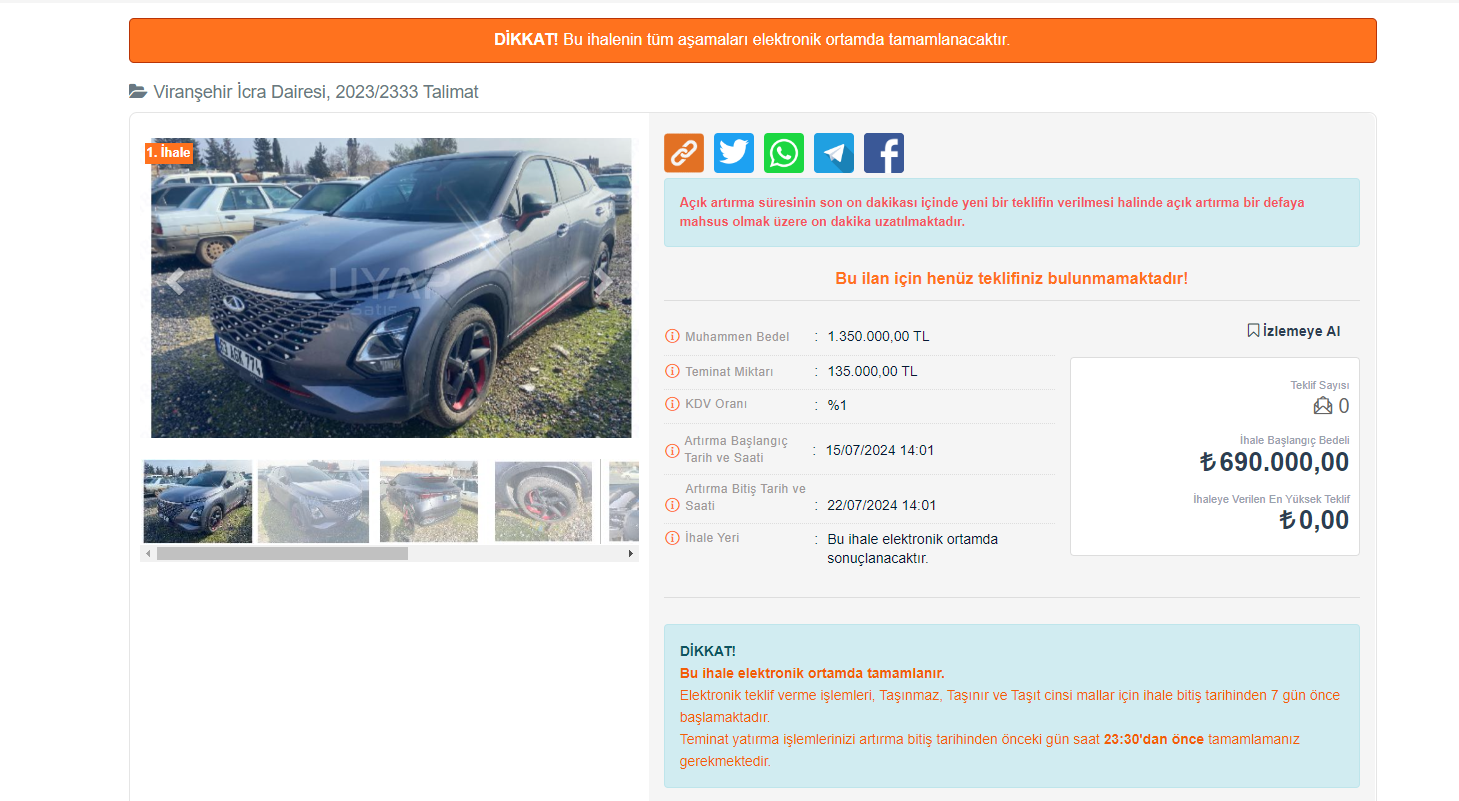Go to the previous car photo

[176, 282]
